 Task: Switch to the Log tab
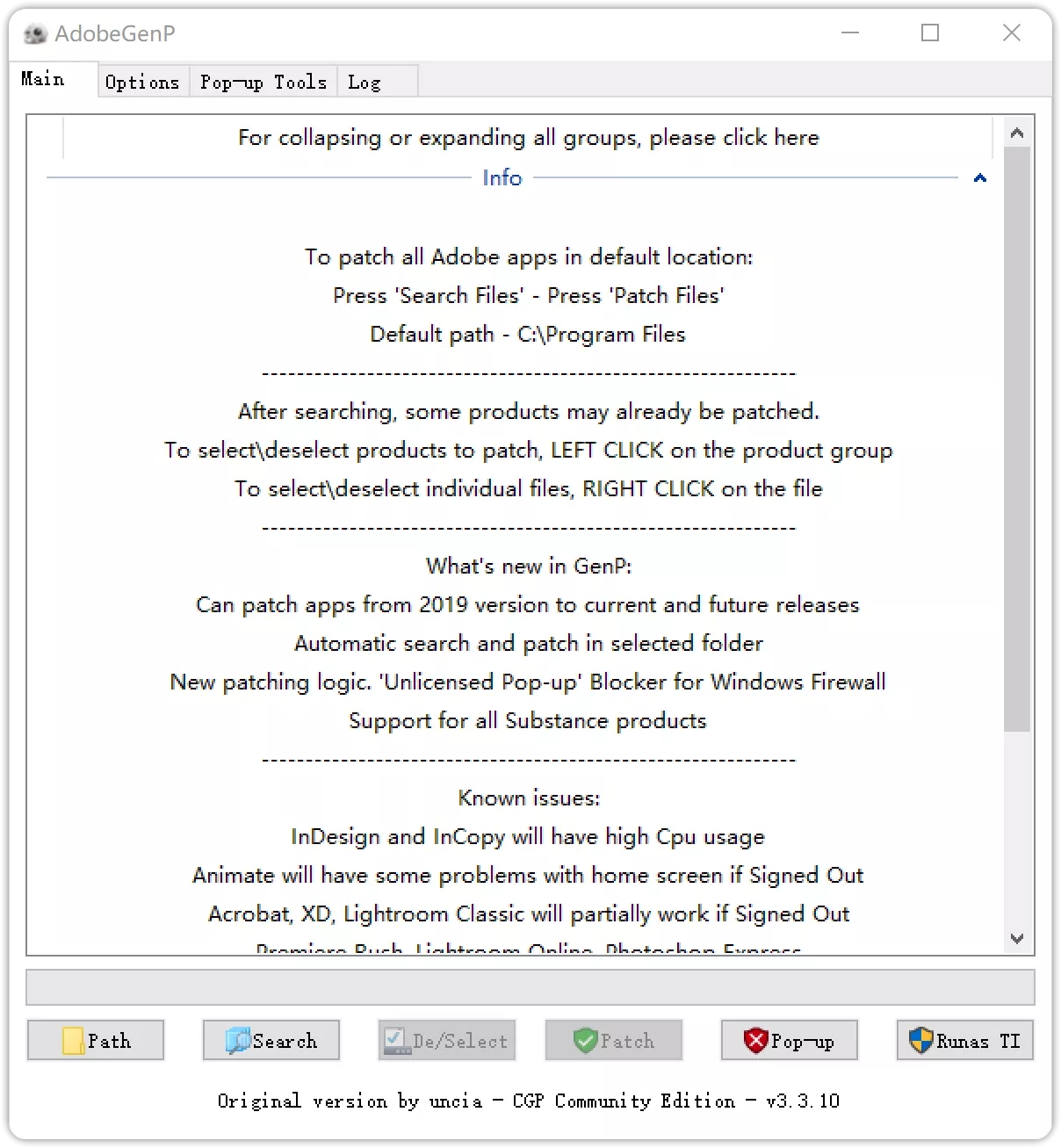click(364, 81)
